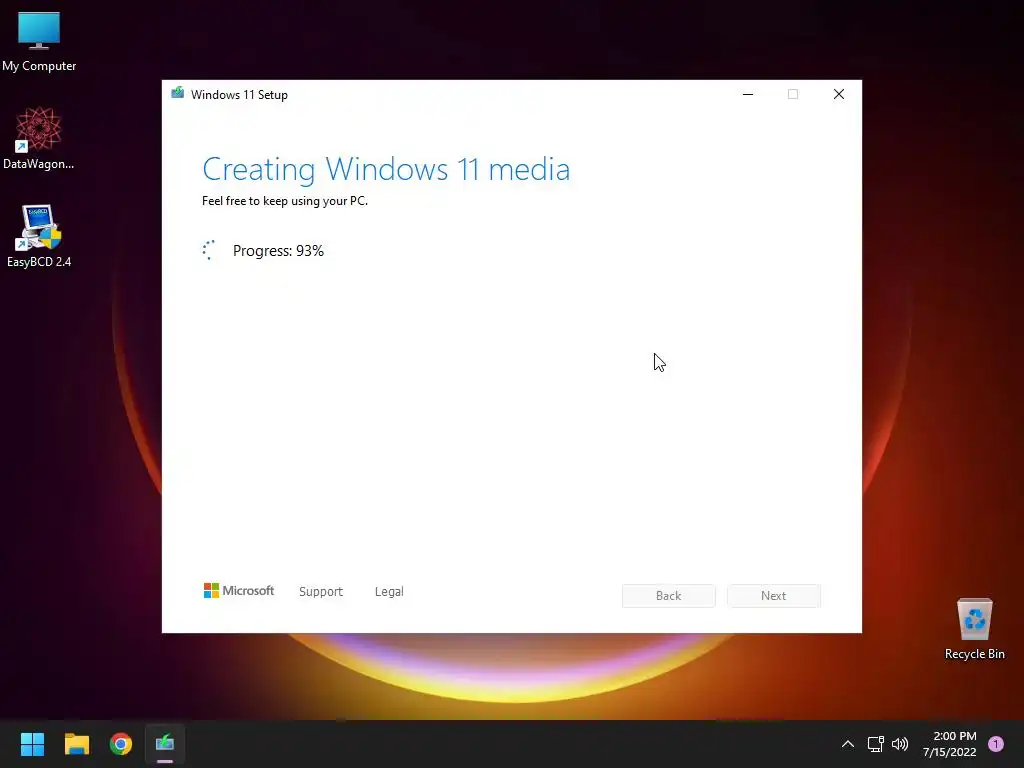The image size is (1024, 768).
Task: Click the 'Feel free to keep using your PC.' text
Action: (x=285, y=201)
